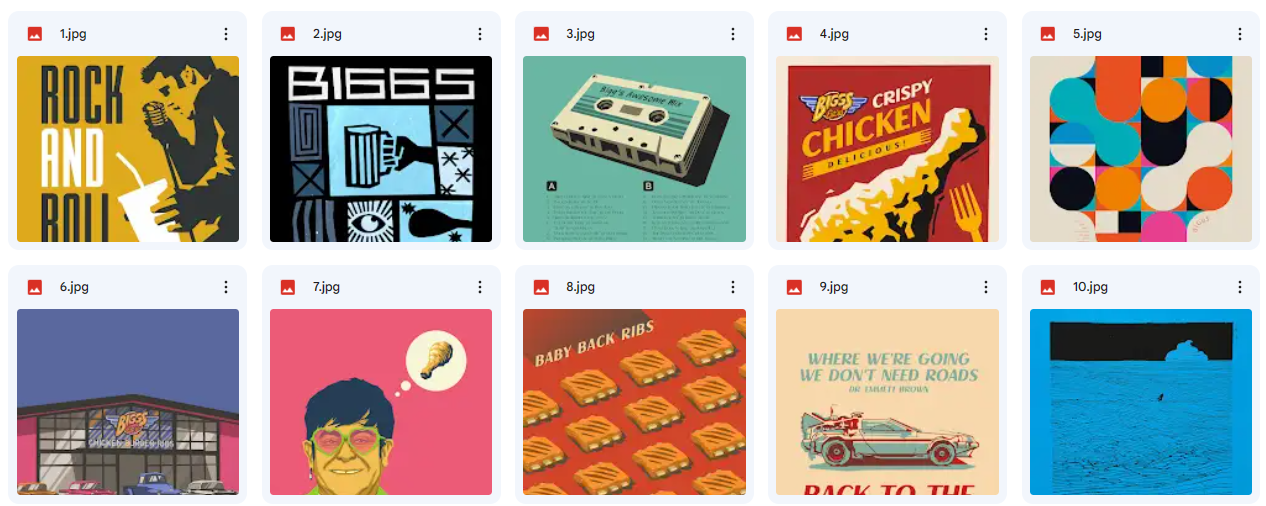Select the geometric circles pattern thumbnail
Screen dimensions: 1266x506
[x=1141, y=149]
